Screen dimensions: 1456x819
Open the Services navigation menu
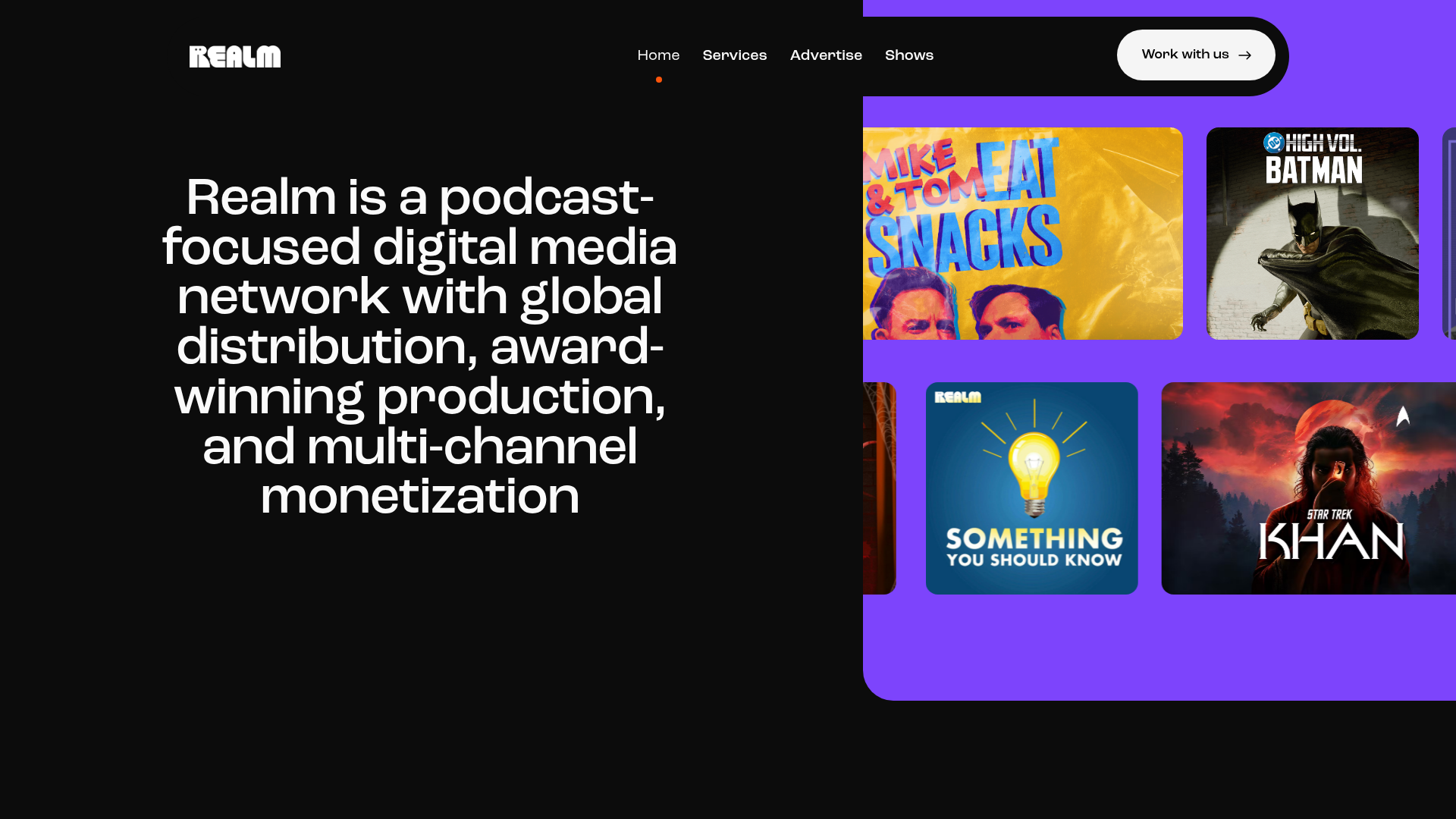tap(734, 55)
